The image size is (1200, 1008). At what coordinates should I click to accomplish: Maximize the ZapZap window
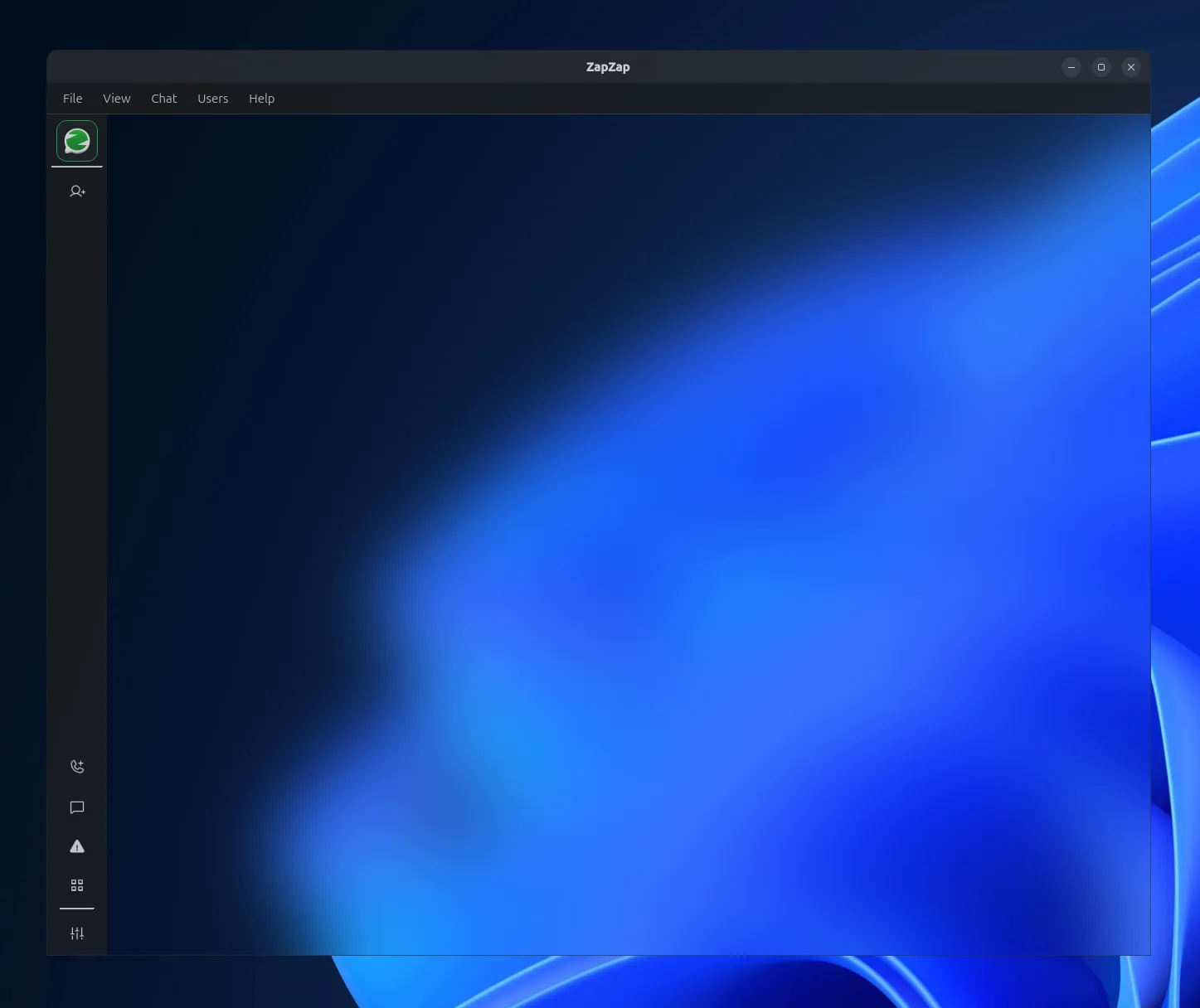pyautogui.click(x=1101, y=67)
